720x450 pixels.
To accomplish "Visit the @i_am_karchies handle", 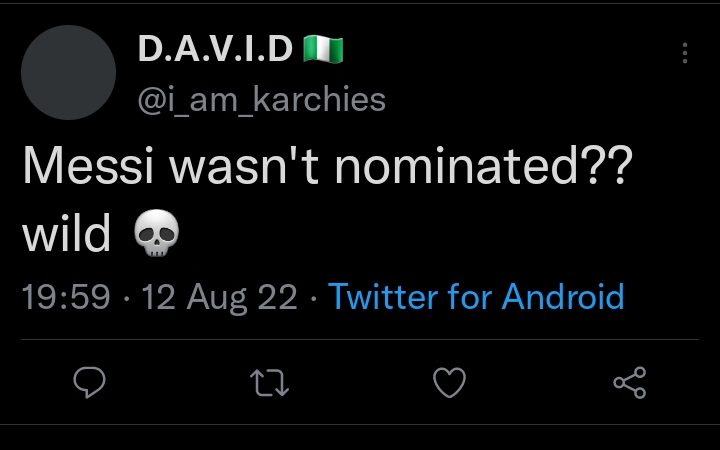I will 261,100.
